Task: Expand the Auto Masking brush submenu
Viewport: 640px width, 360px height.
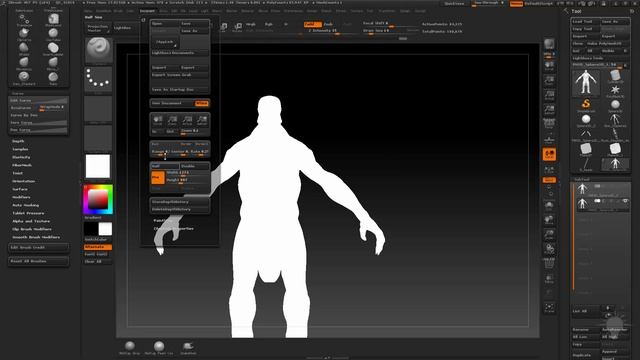Action: 26,205
